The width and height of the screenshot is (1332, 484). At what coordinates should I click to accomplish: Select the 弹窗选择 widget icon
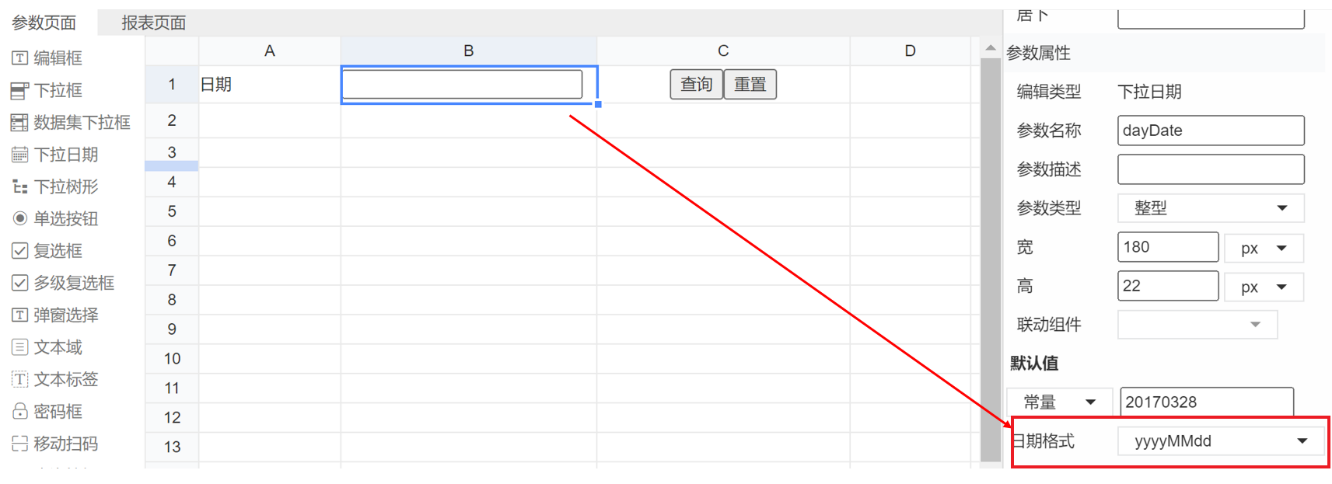pos(19,315)
